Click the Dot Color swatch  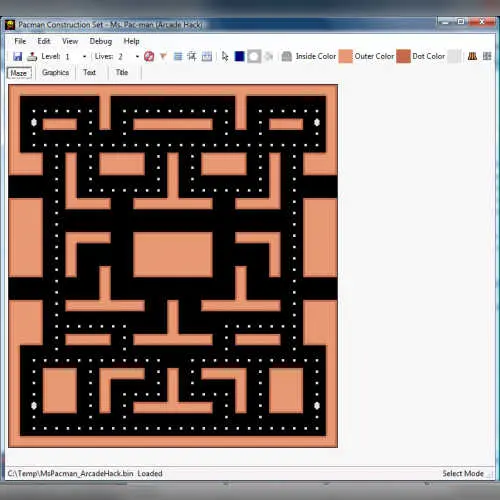click(x=454, y=56)
